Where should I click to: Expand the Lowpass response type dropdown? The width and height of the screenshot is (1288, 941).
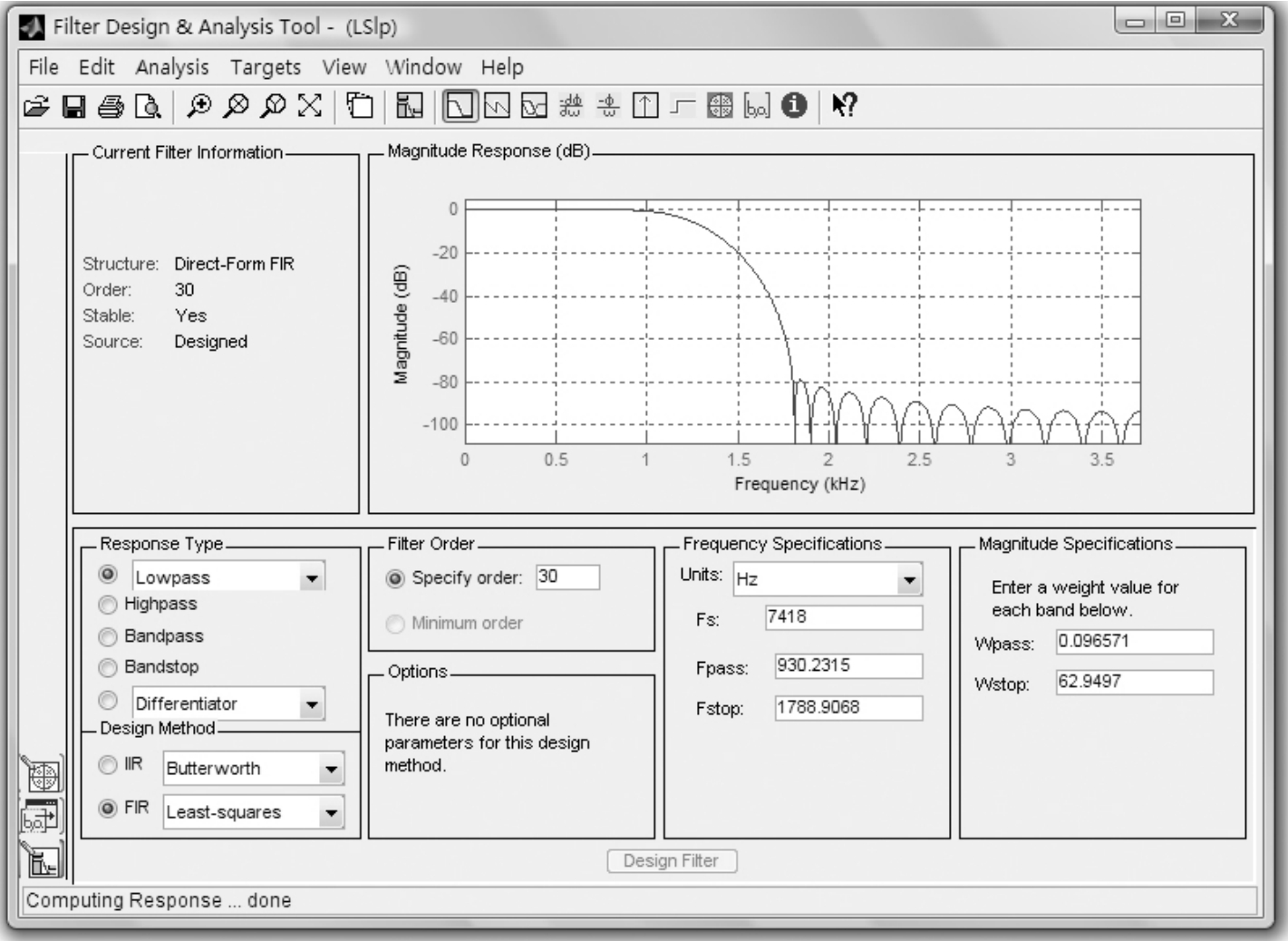tap(312, 577)
